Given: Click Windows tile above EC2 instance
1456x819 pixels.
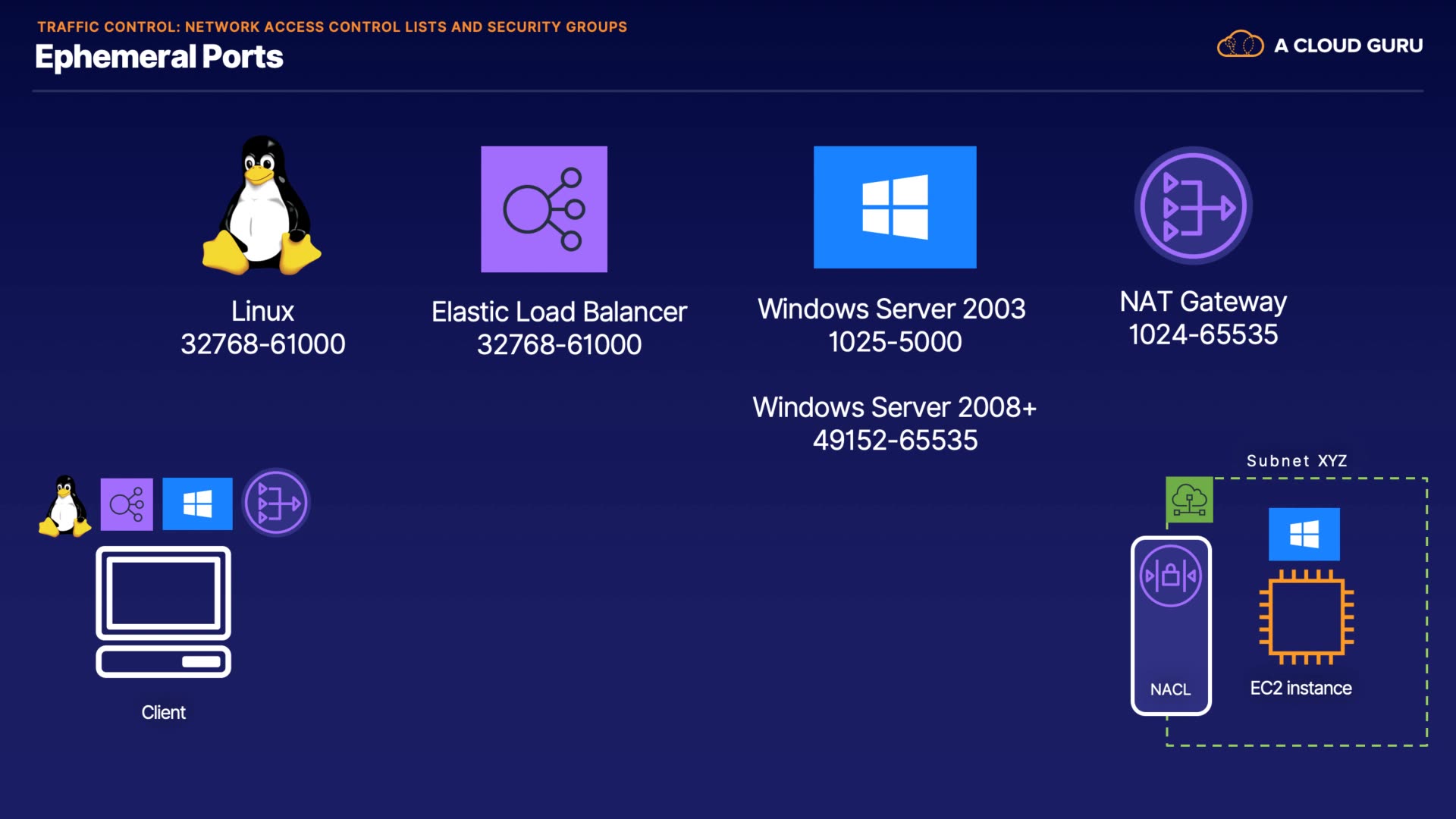Looking at the screenshot, I should tap(1304, 534).
